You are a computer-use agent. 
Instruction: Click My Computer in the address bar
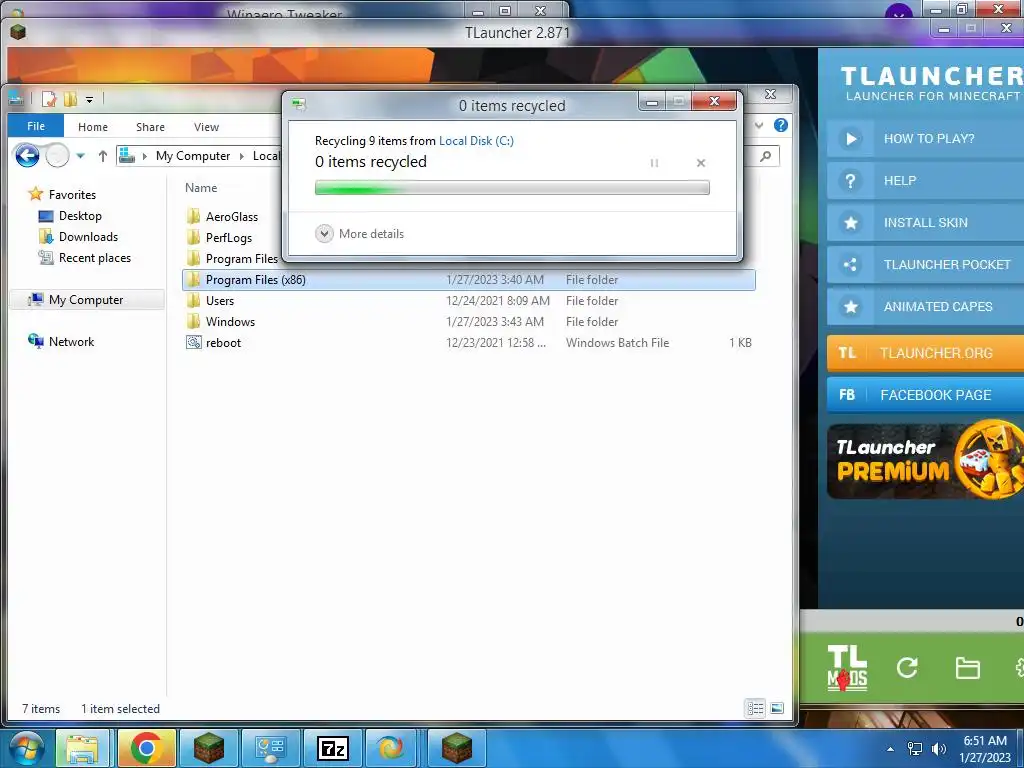pos(193,156)
